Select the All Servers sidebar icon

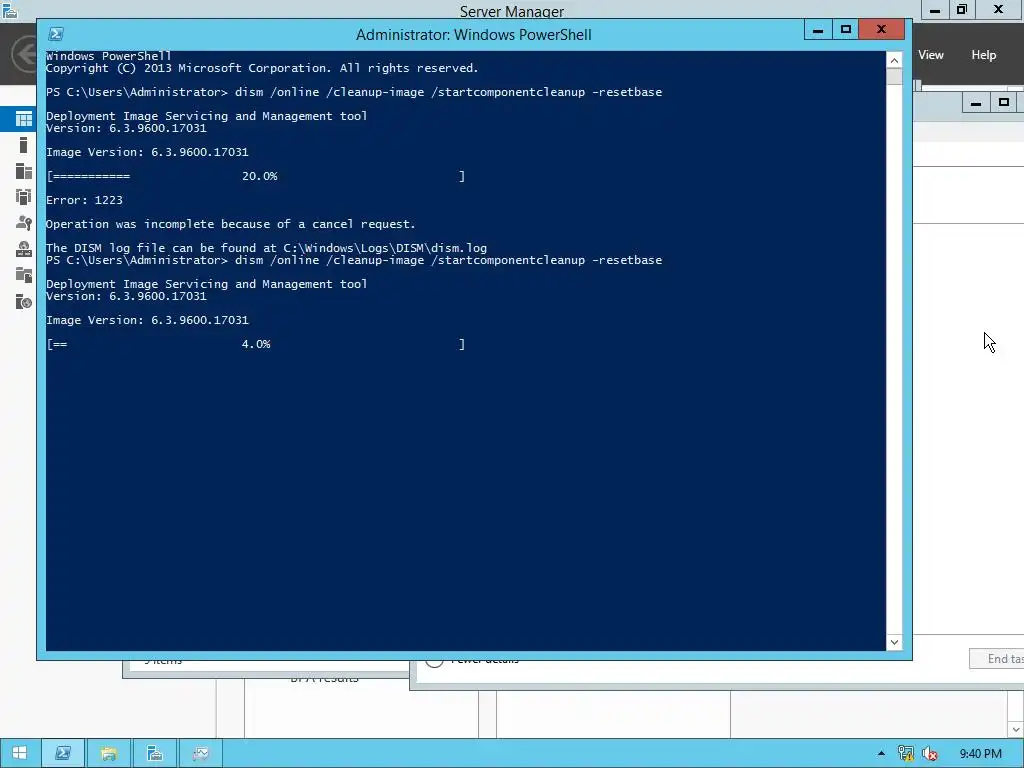pos(24,171)
